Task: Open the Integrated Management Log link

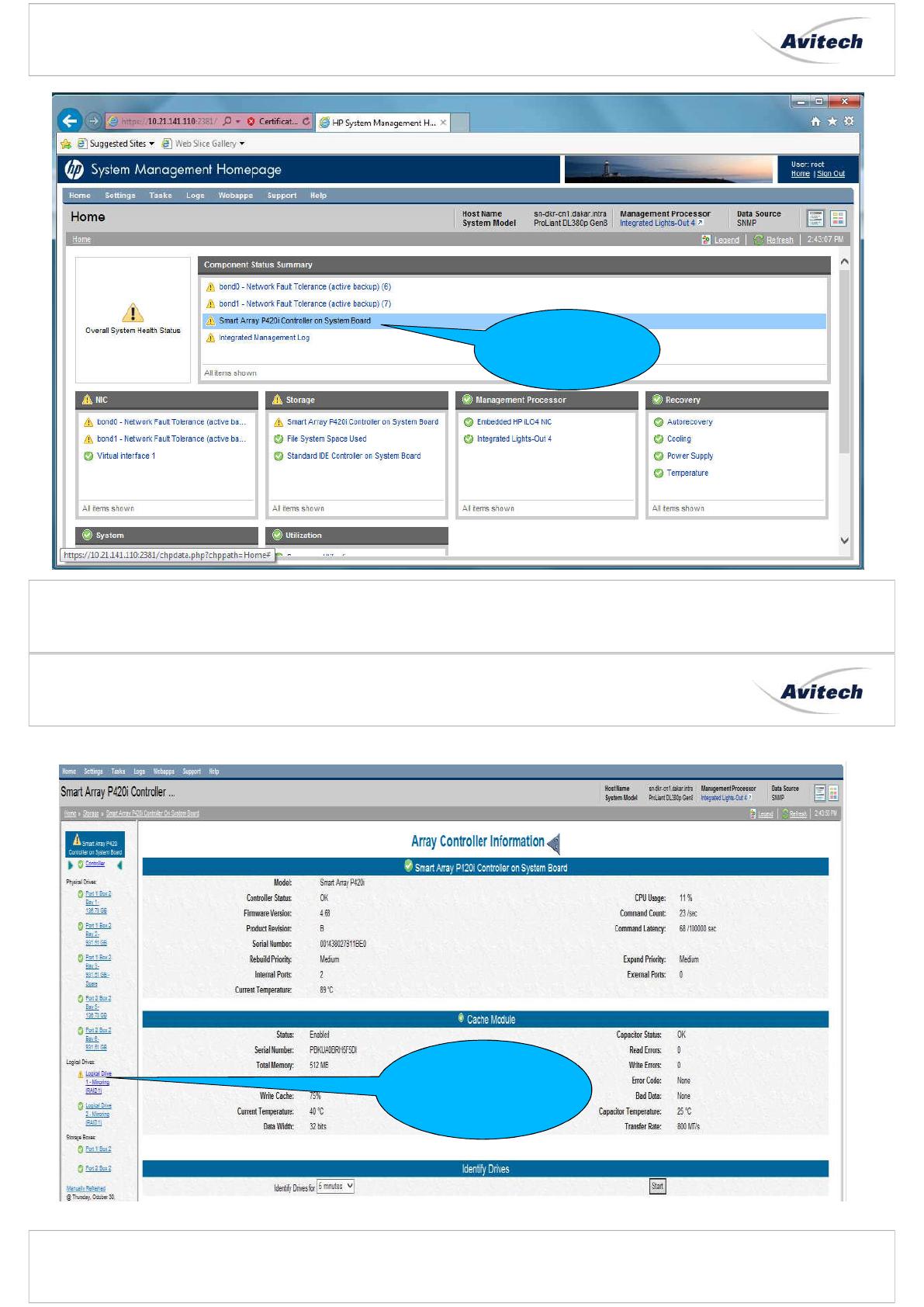Action: coord(264,338)
